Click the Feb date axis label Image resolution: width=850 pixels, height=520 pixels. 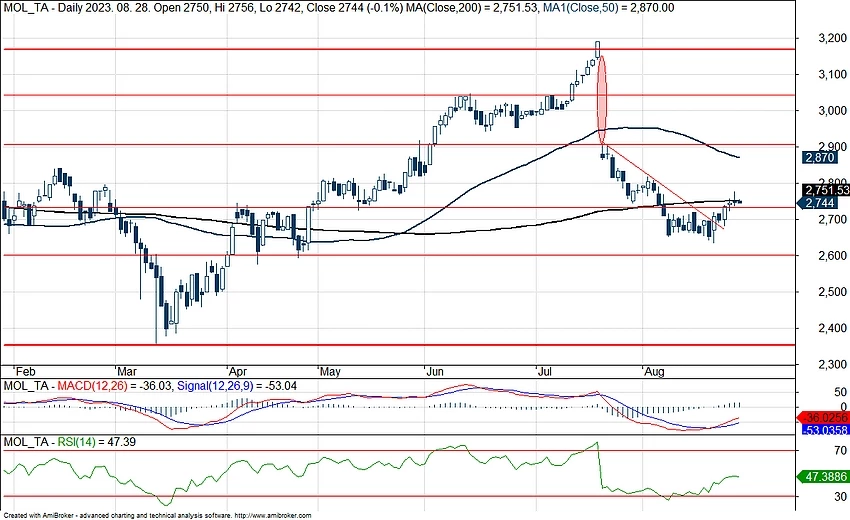coord(25,372)
